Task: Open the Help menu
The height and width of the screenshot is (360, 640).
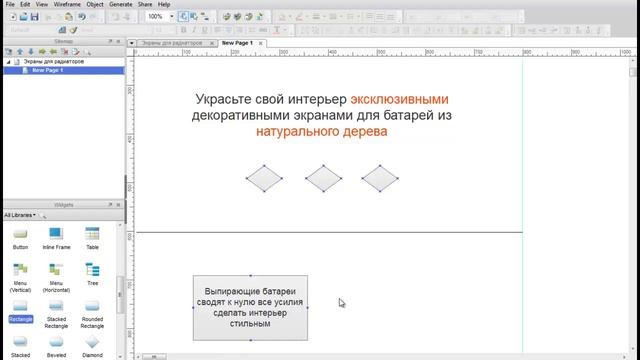Action: pos(164,4)
